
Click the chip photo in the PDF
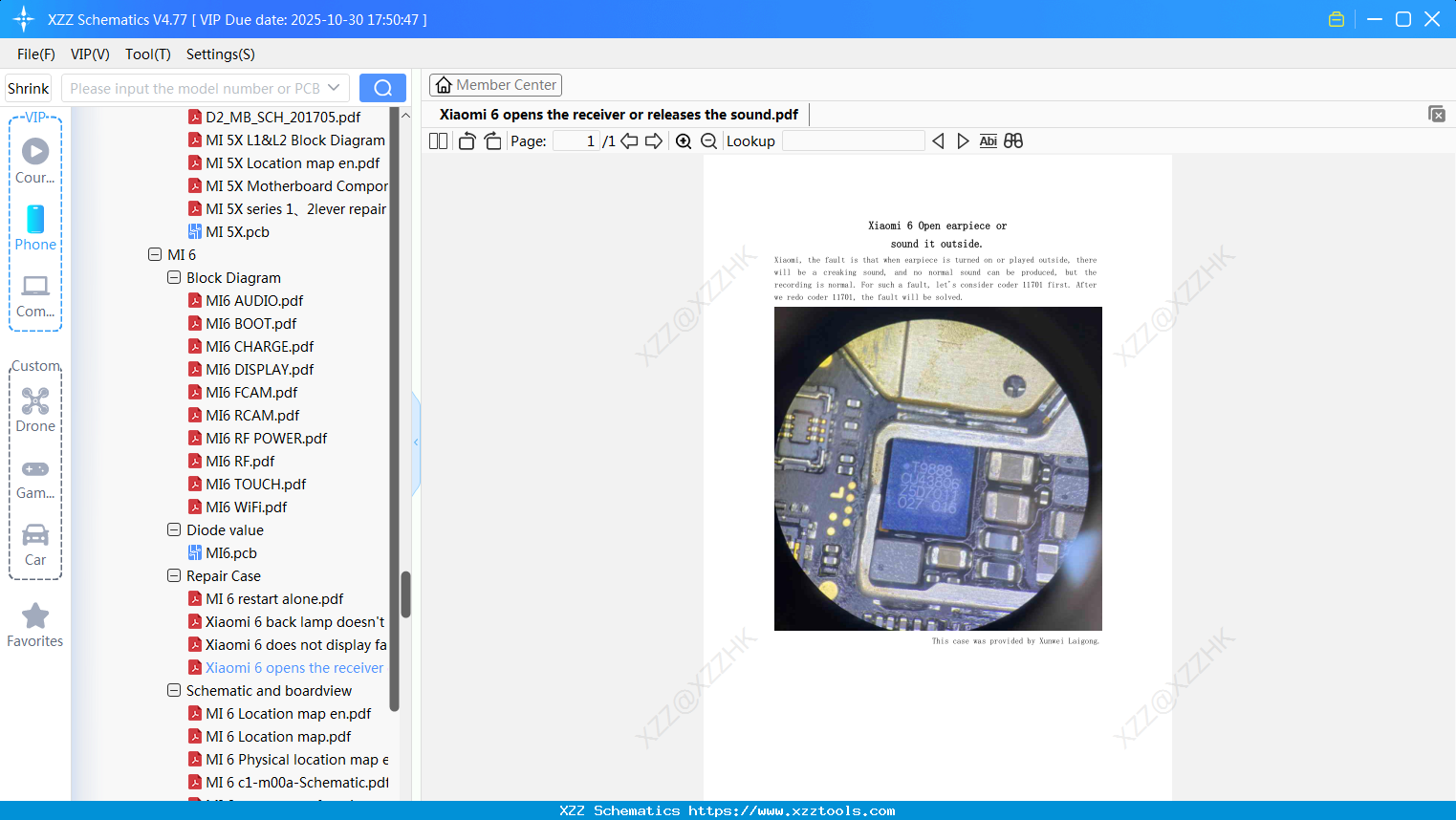(x=938, y=468)
